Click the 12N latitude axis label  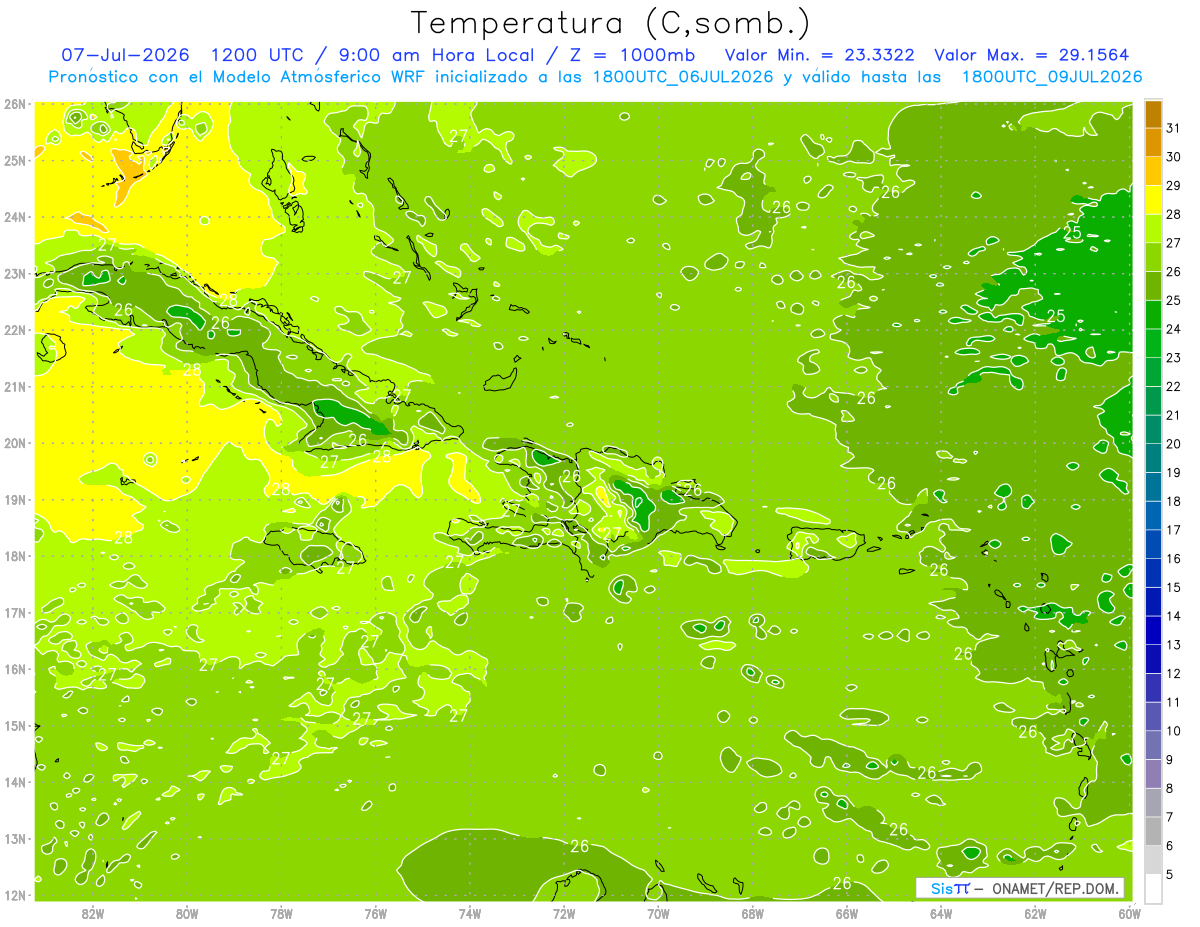15,895
